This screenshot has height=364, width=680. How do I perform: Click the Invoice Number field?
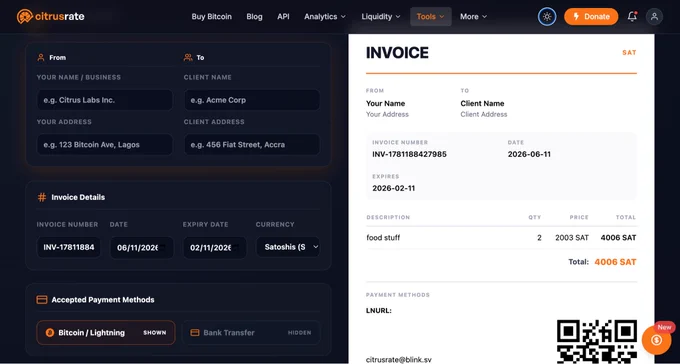(x=69, y=247)
